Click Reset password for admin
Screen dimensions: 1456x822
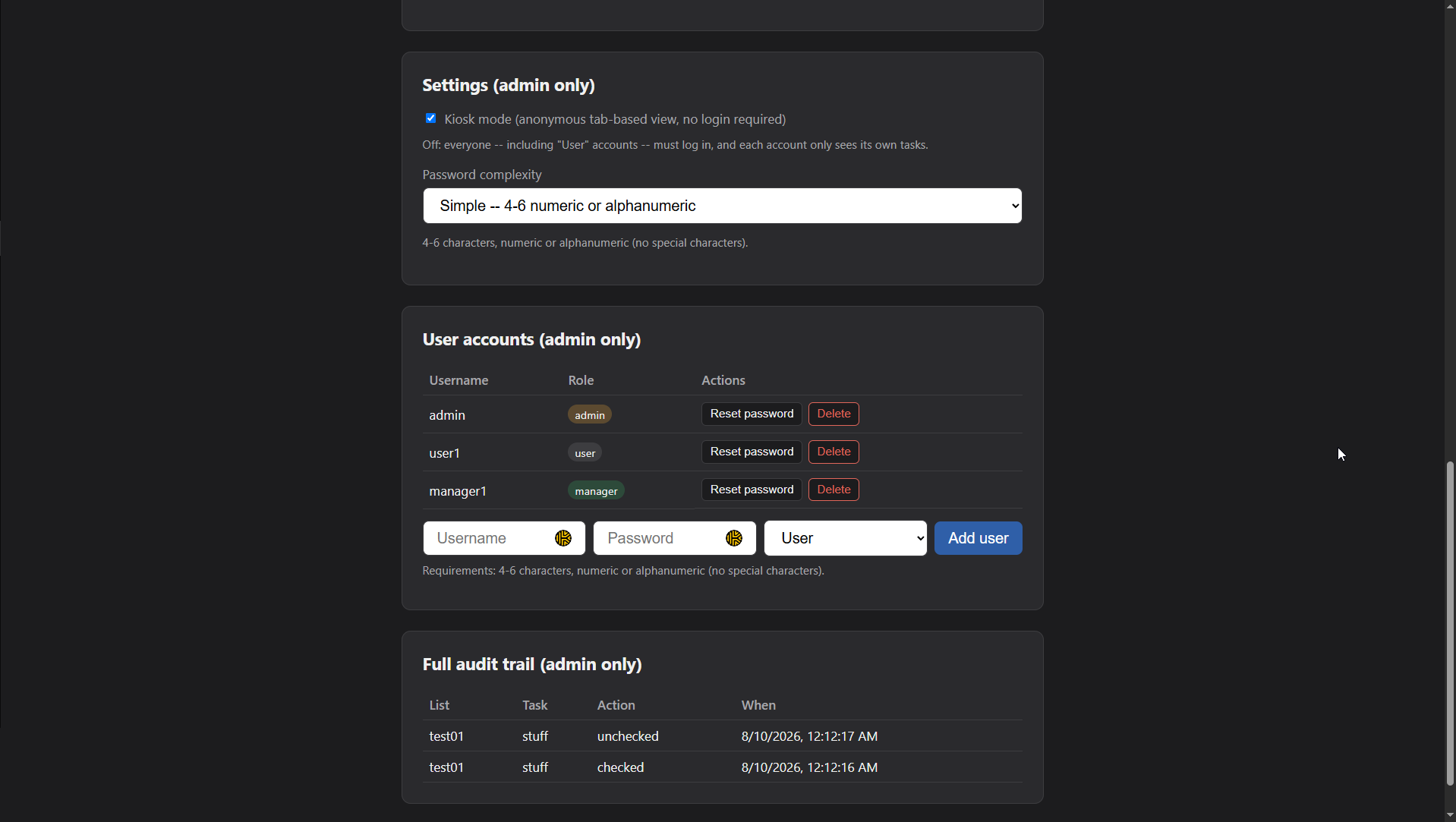point(752,414)
